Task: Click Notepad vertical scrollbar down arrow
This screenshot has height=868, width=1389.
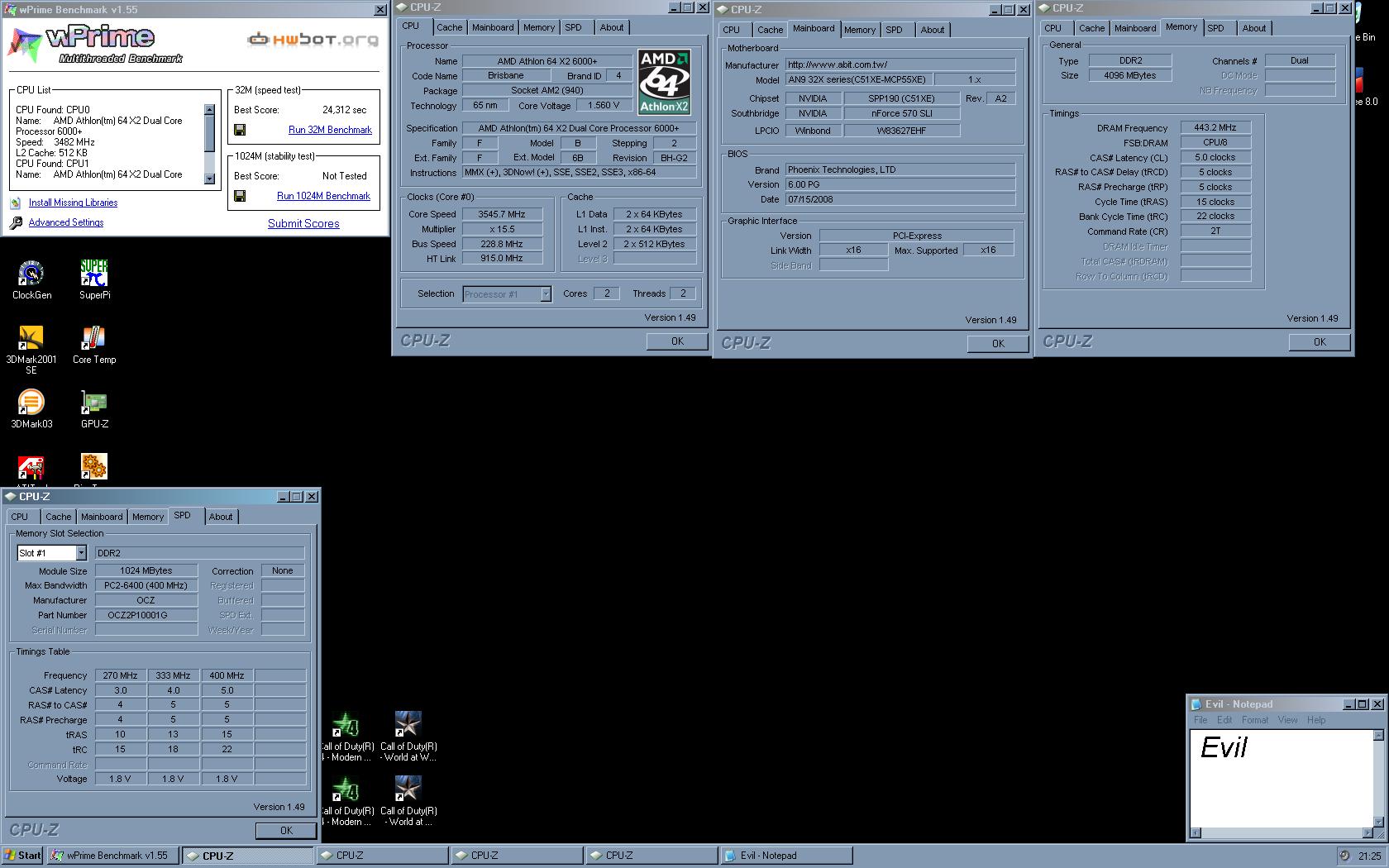Action: tap(1378, 822)
